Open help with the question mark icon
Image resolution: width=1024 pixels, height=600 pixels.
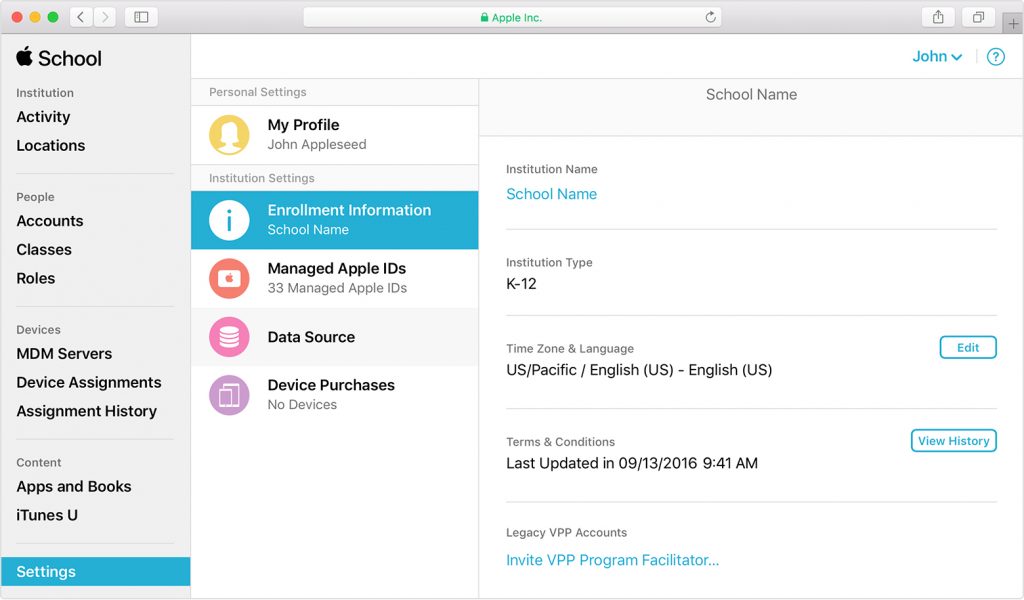tap(995, 57)
